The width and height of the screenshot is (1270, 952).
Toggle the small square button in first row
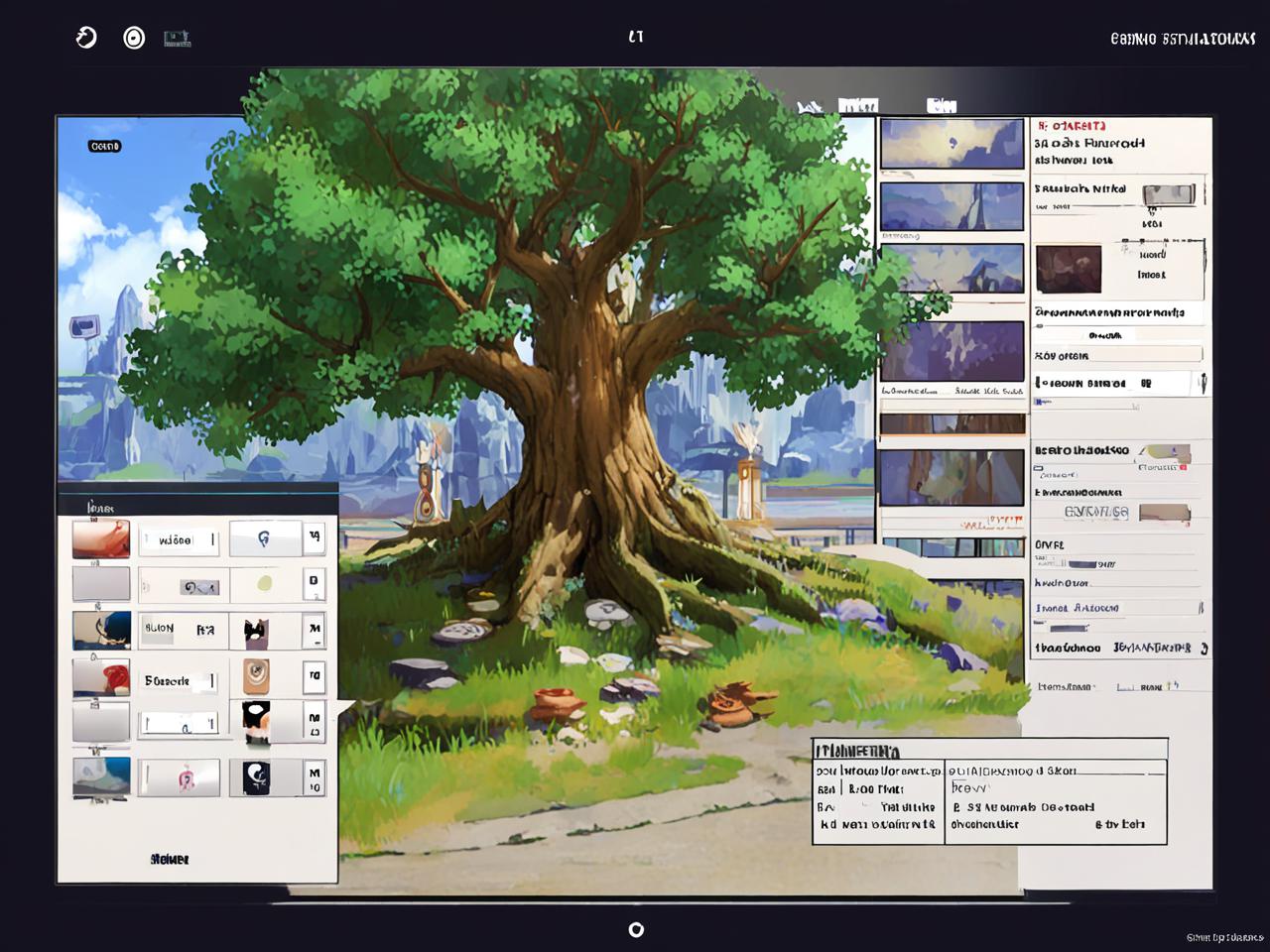[x=315, y=537]
